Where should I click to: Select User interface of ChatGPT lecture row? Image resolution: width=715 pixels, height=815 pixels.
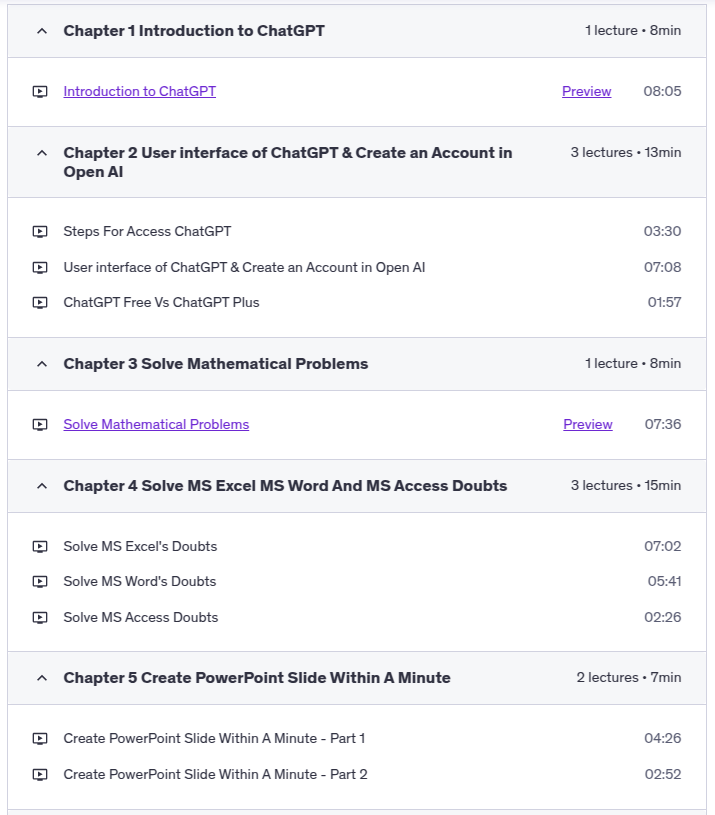[x=244, y=268]
